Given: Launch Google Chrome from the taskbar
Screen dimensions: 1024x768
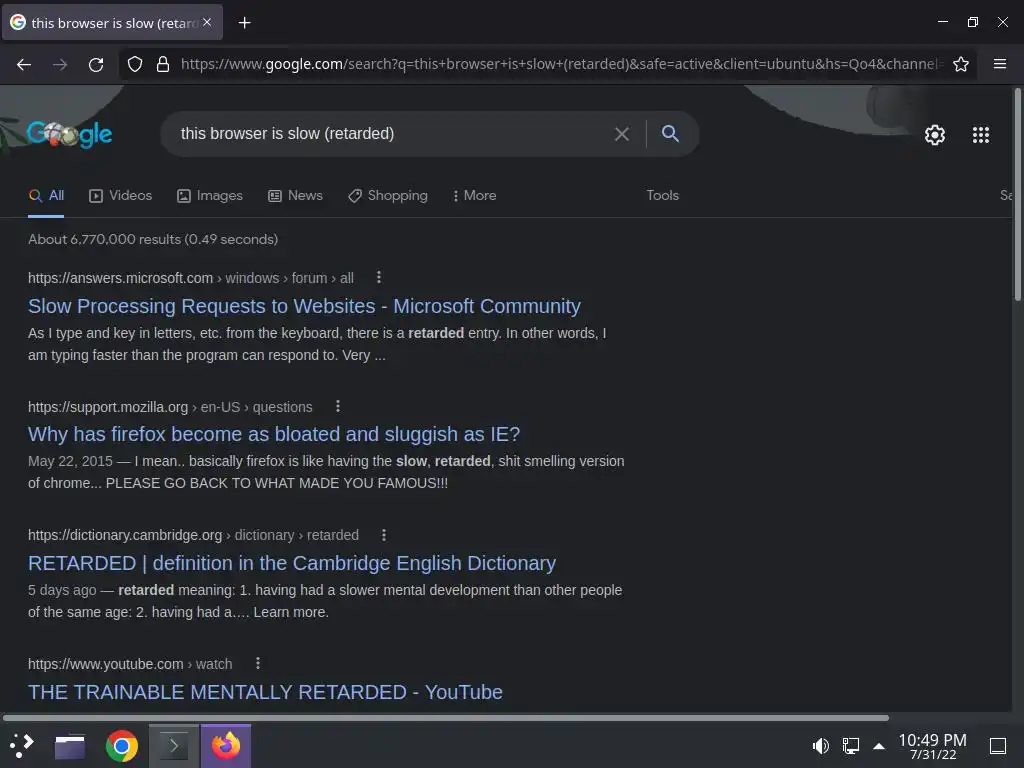Looking at the screenshot, I should point(122,746).
